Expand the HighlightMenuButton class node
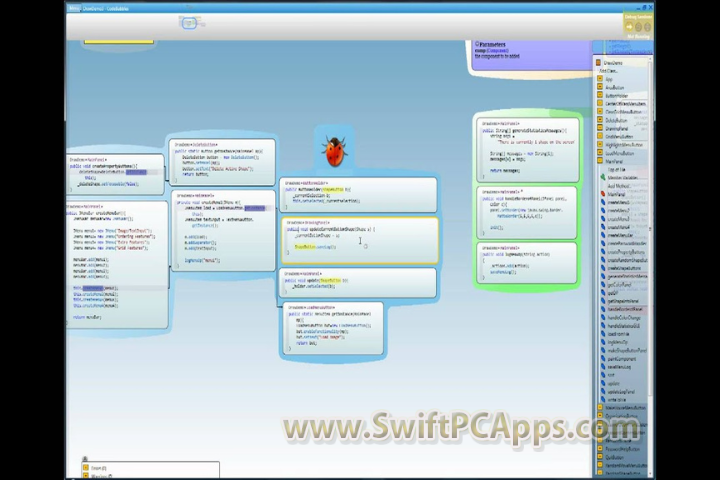The height and width of the screenshot is (480, 720). [600, 145]
